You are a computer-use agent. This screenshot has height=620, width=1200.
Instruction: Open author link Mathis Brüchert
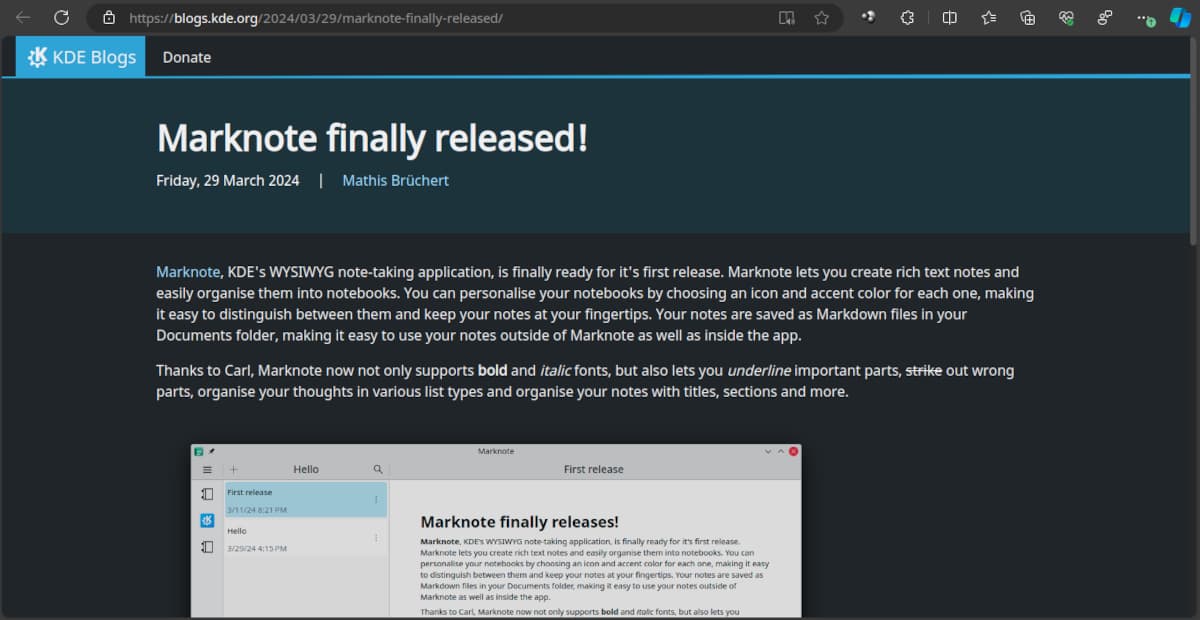tap(395, 181)
